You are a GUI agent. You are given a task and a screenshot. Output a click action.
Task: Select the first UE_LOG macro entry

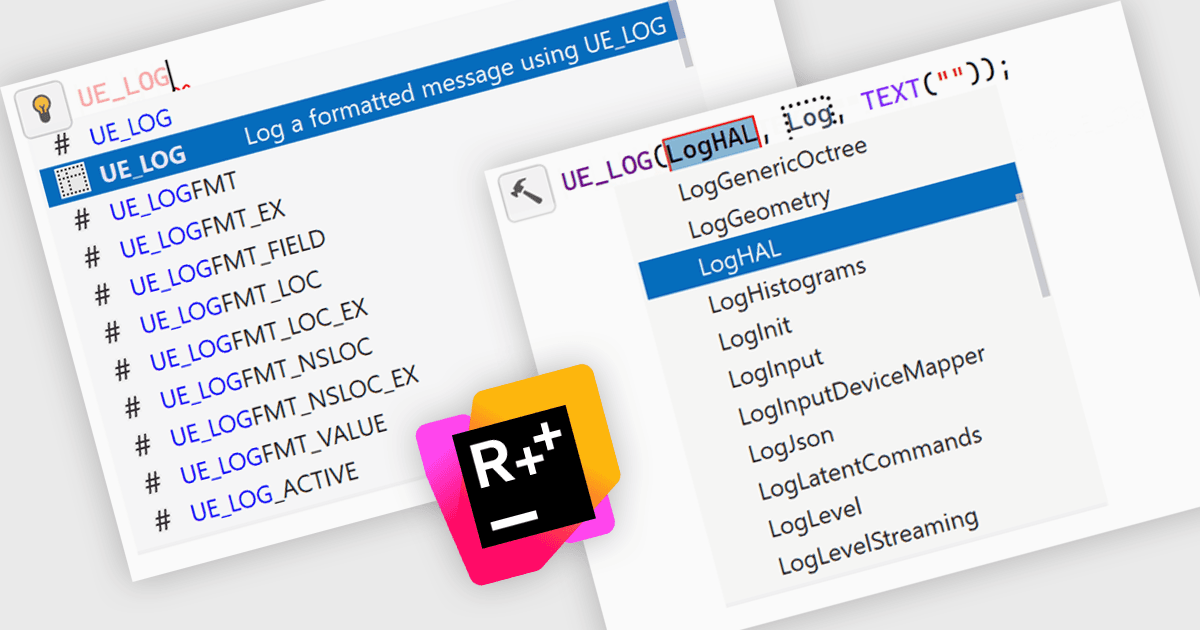(x=130, y=128)
